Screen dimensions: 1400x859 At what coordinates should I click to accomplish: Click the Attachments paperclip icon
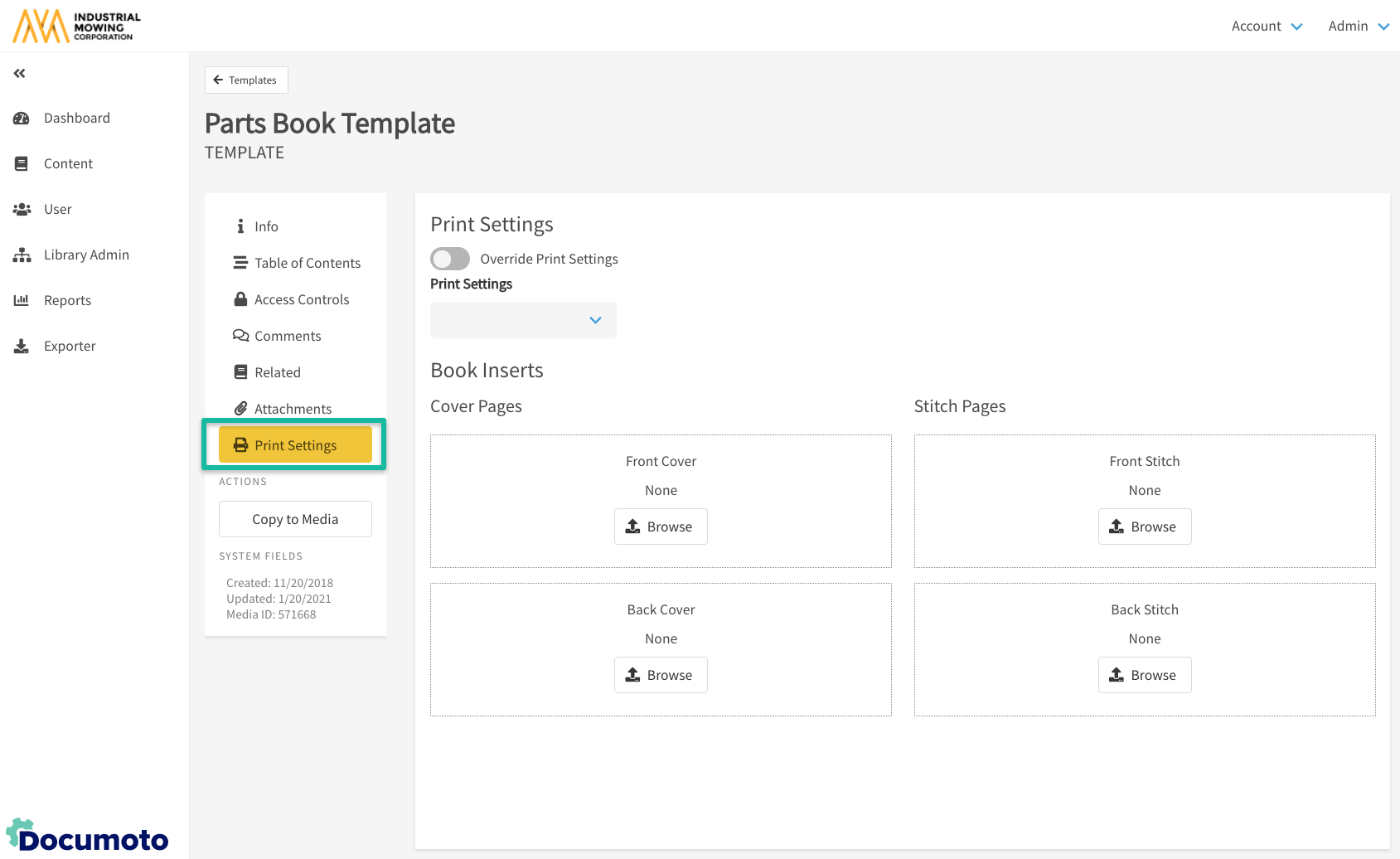pos(240,409)
